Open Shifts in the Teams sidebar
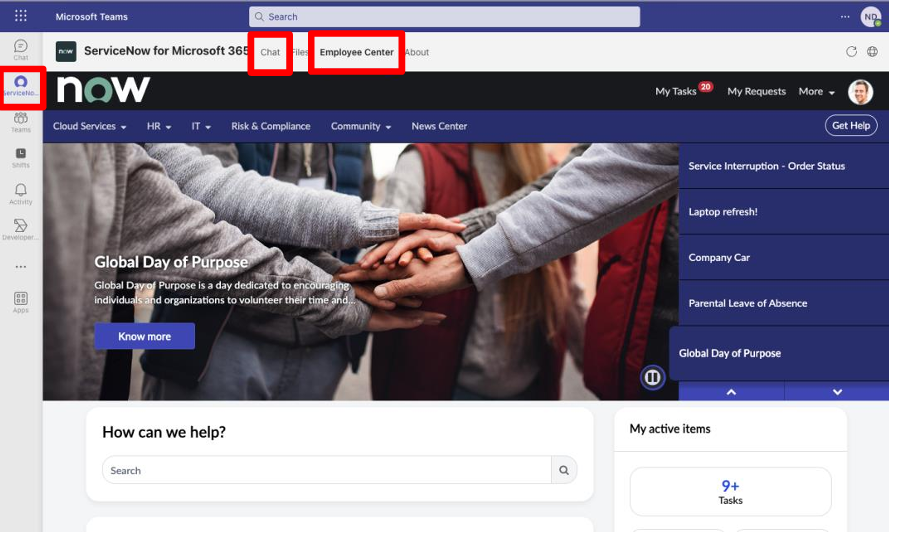Screen dimensions: 909x534 [x=21, y=158]
